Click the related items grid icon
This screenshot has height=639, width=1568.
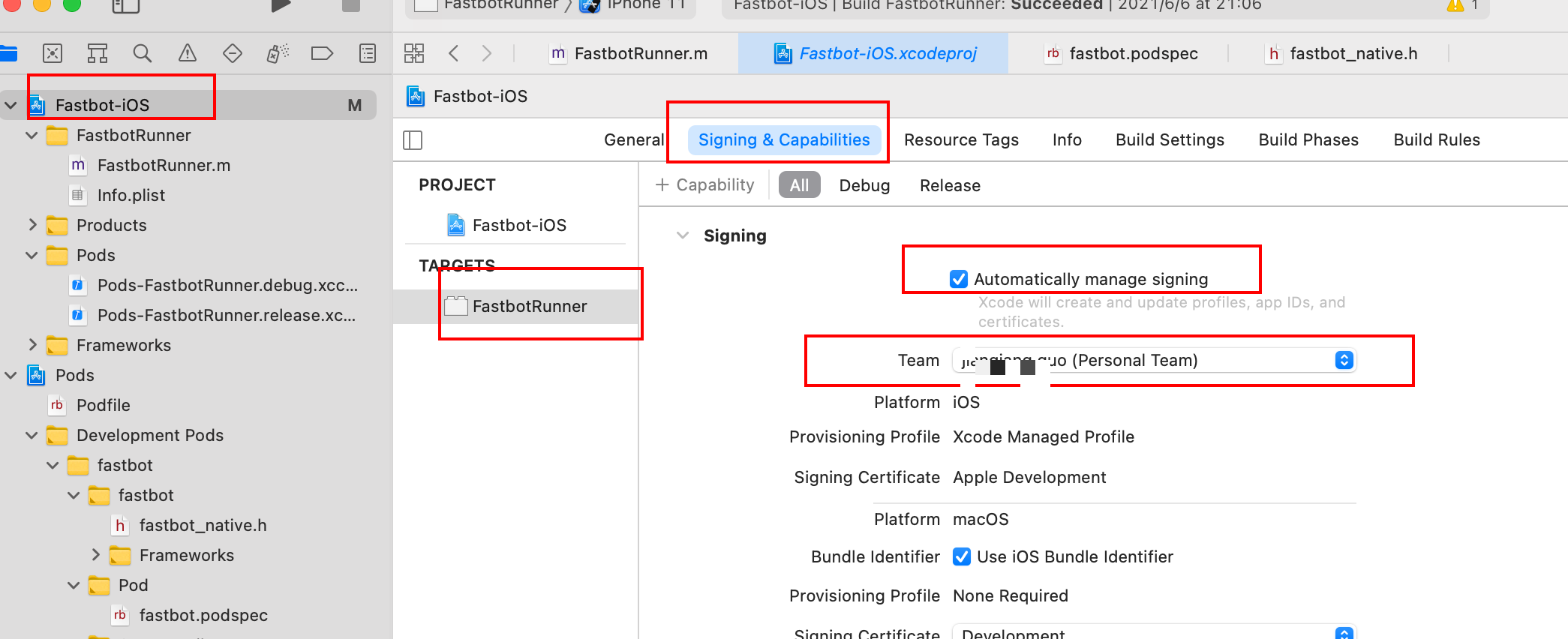pos(414,53)
